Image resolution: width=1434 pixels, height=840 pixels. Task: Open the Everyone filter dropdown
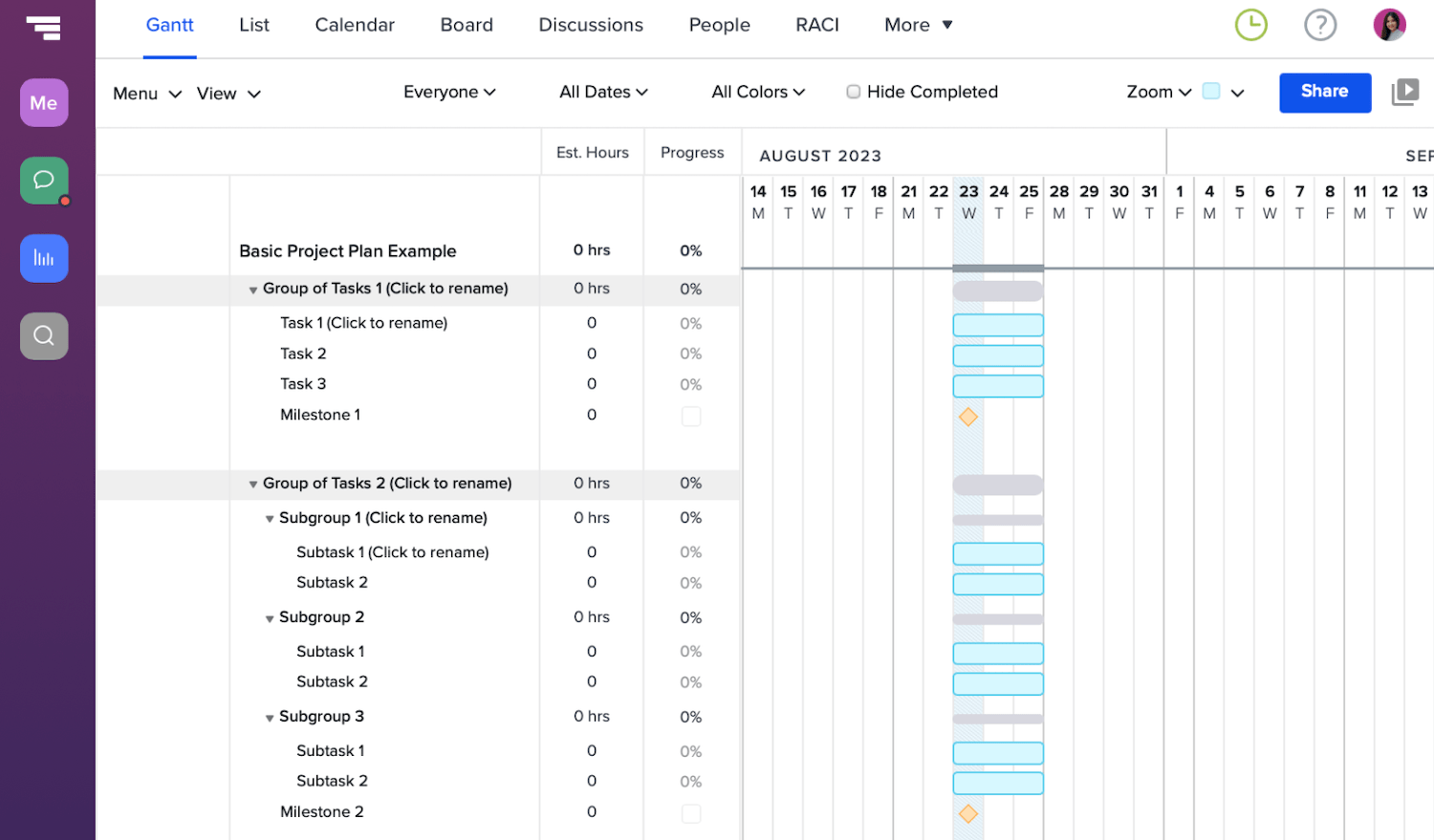(449, 92)
